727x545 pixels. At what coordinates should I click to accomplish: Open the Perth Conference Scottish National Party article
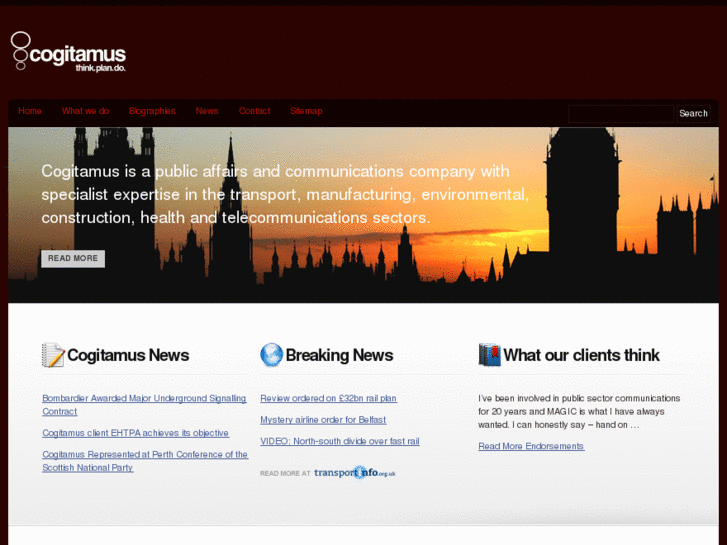pos(145,461)
